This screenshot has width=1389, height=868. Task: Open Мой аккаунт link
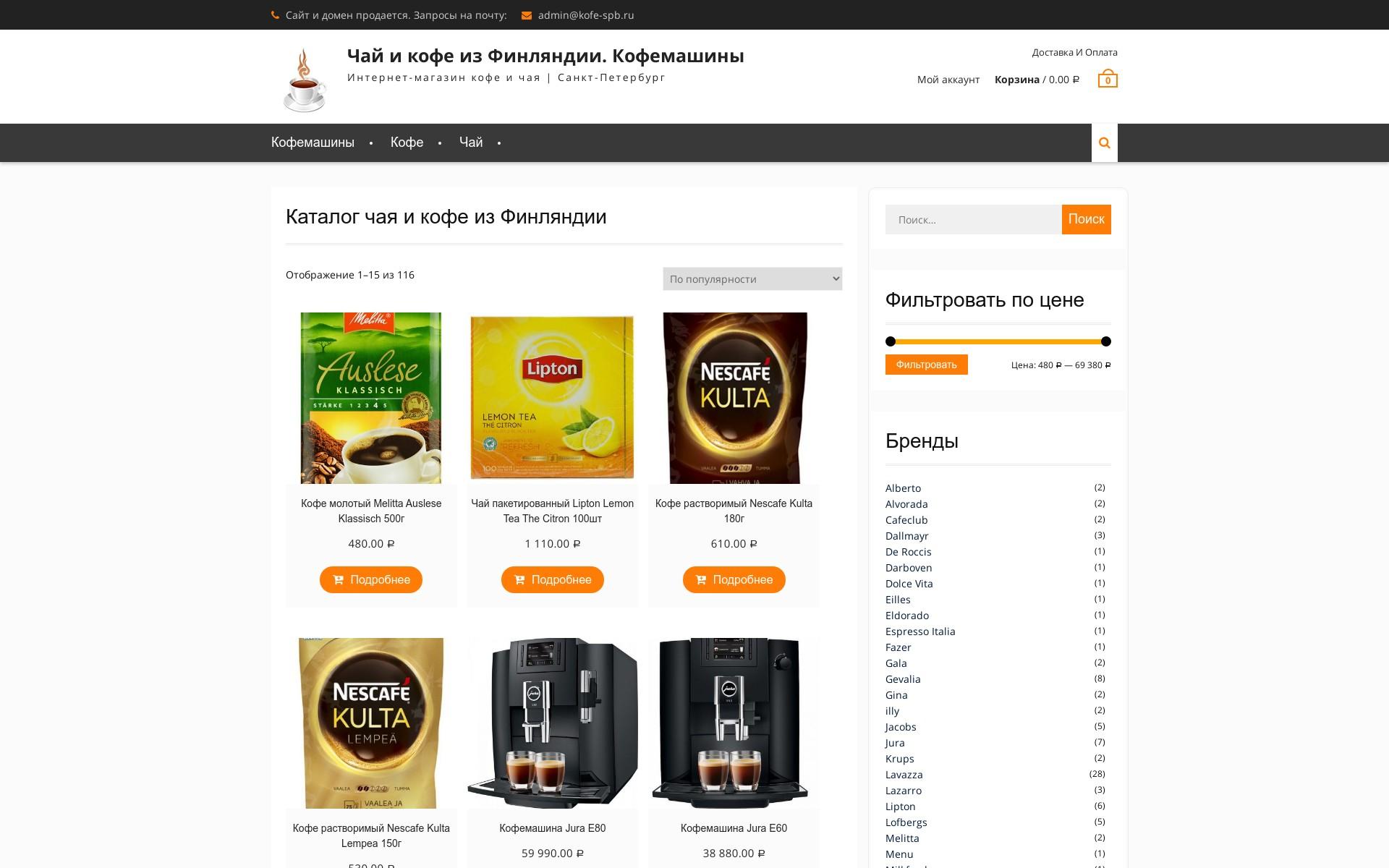coord(948,80)
